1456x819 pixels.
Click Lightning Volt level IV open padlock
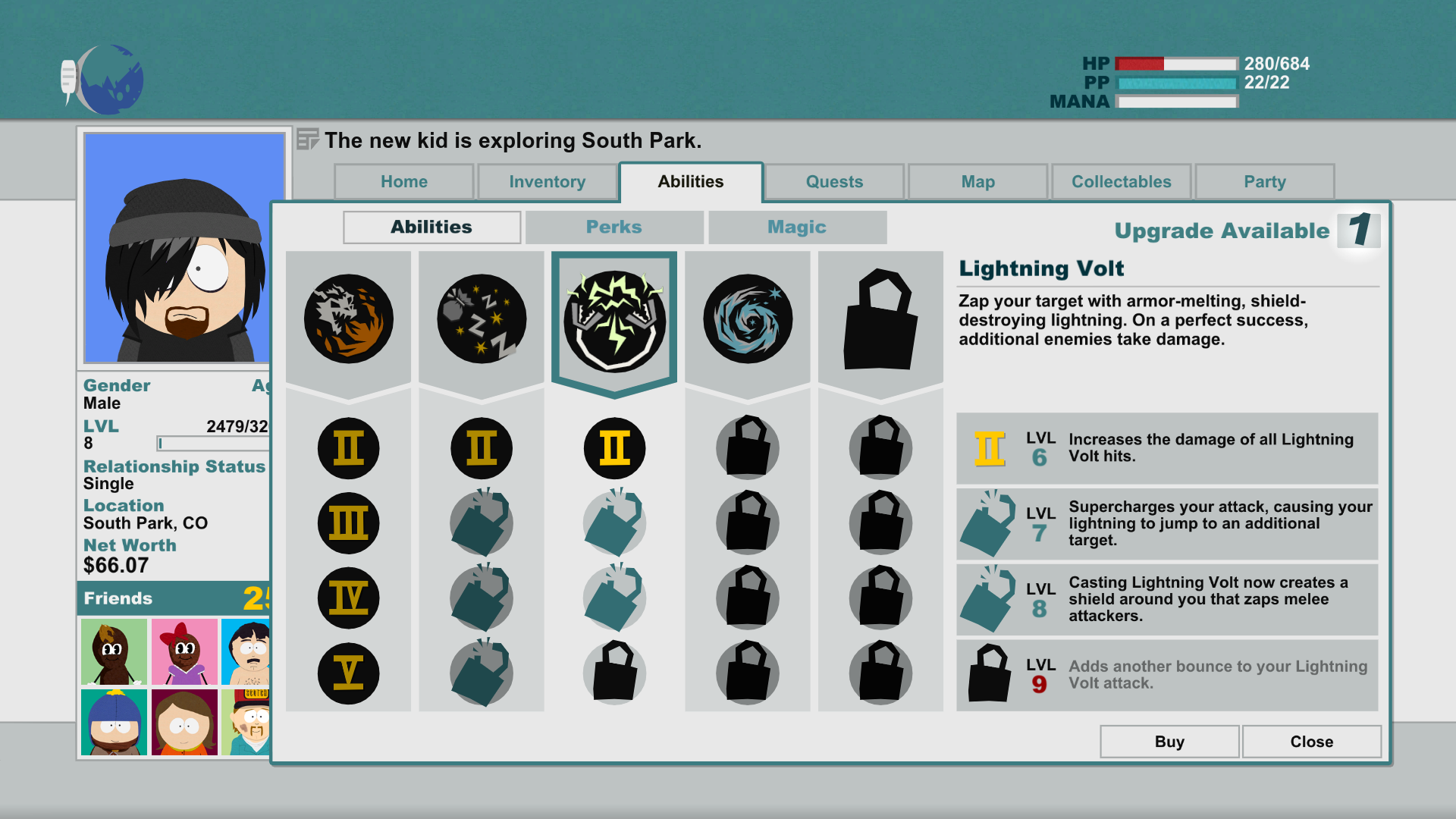(x=614, y=597)
